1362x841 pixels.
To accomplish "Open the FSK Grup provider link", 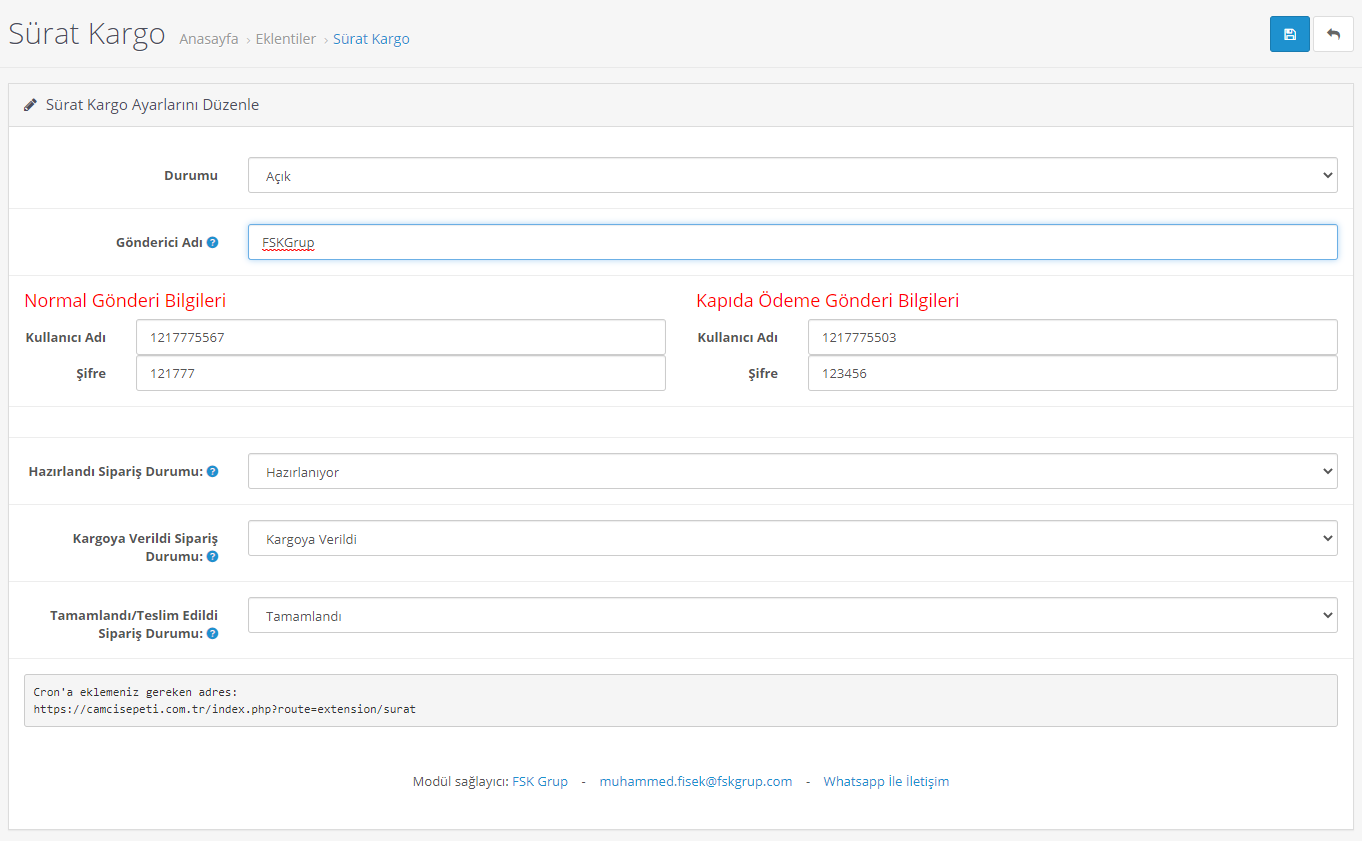I will point(540,781).
